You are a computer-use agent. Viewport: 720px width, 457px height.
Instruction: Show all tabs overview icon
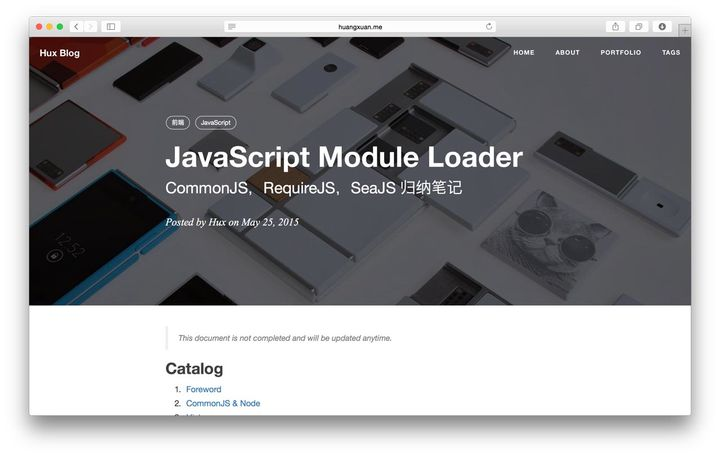638,27
